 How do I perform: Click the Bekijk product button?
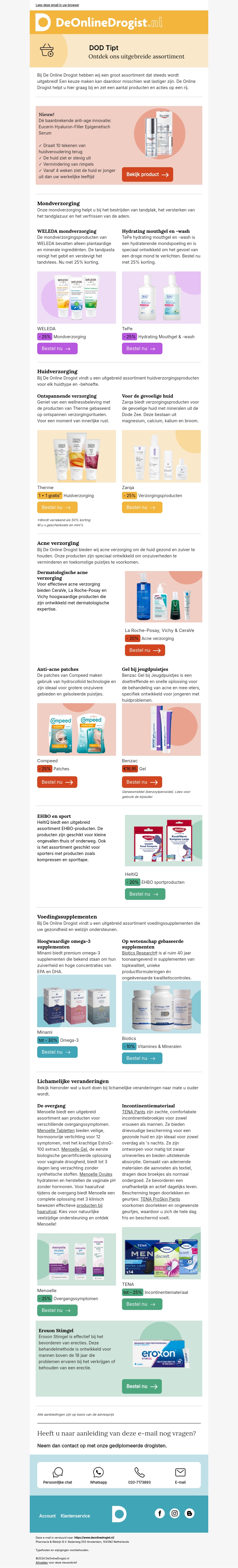147,174
